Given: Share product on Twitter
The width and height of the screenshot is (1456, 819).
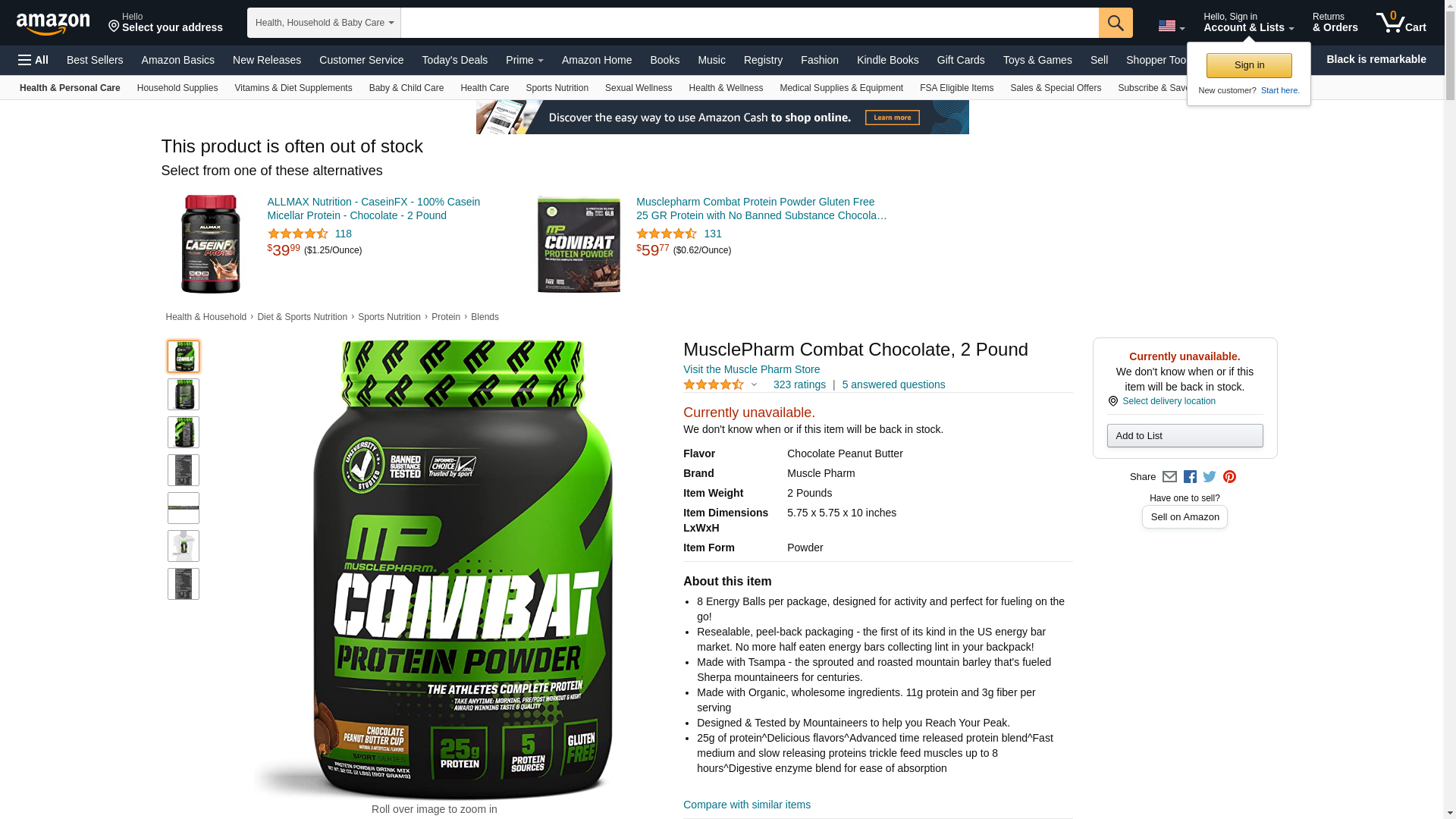Looking at the screenshot, I should [x=1210, y=477].
